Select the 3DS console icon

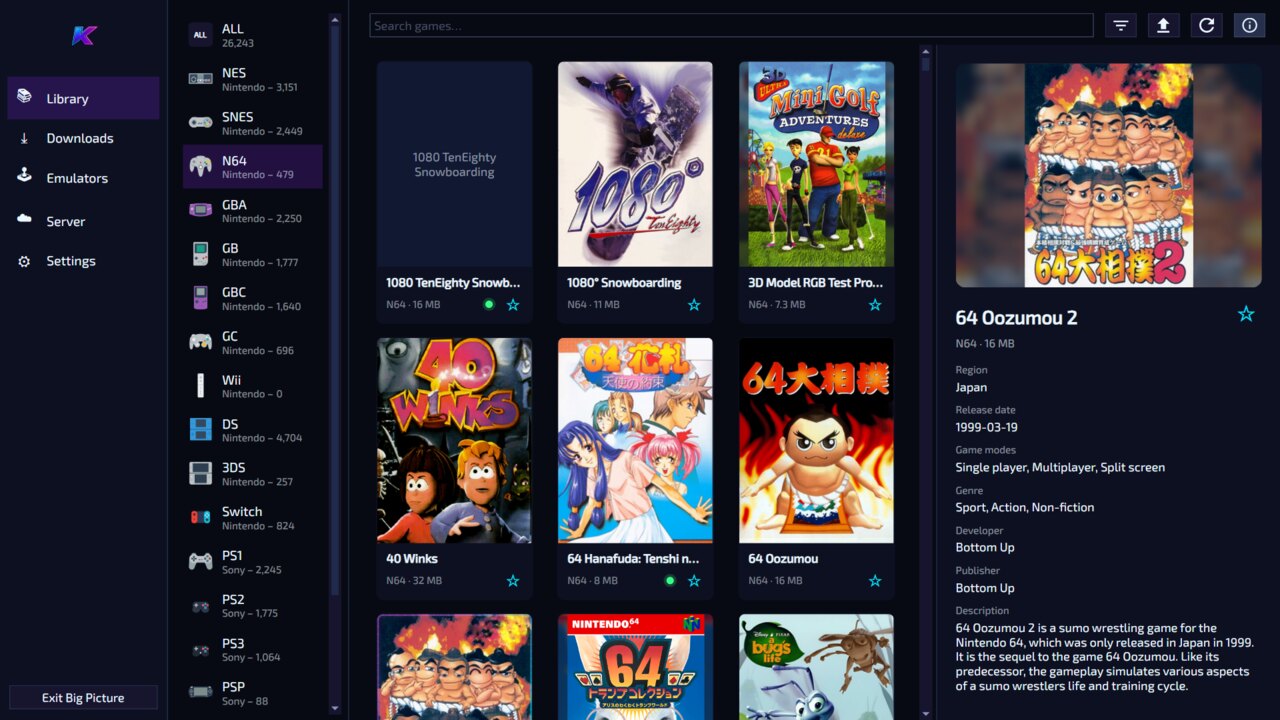tap(201, 474)
